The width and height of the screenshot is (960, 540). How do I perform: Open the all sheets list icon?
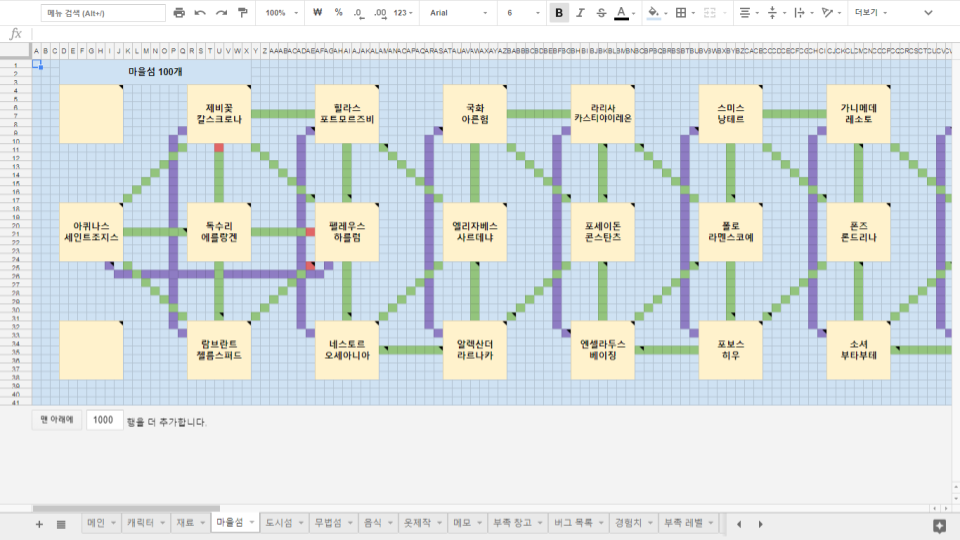pos(61,524)
